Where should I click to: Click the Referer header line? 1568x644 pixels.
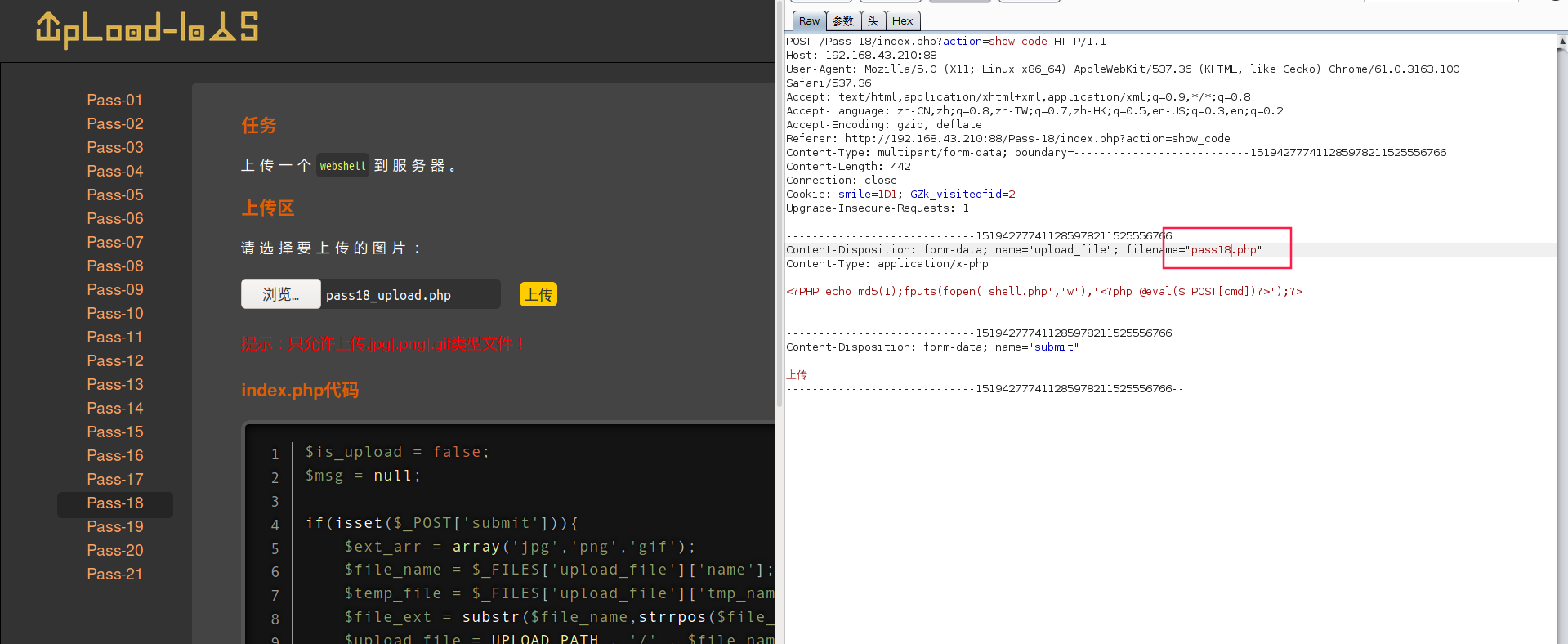pyautogui.click(x=1007, y=139)
